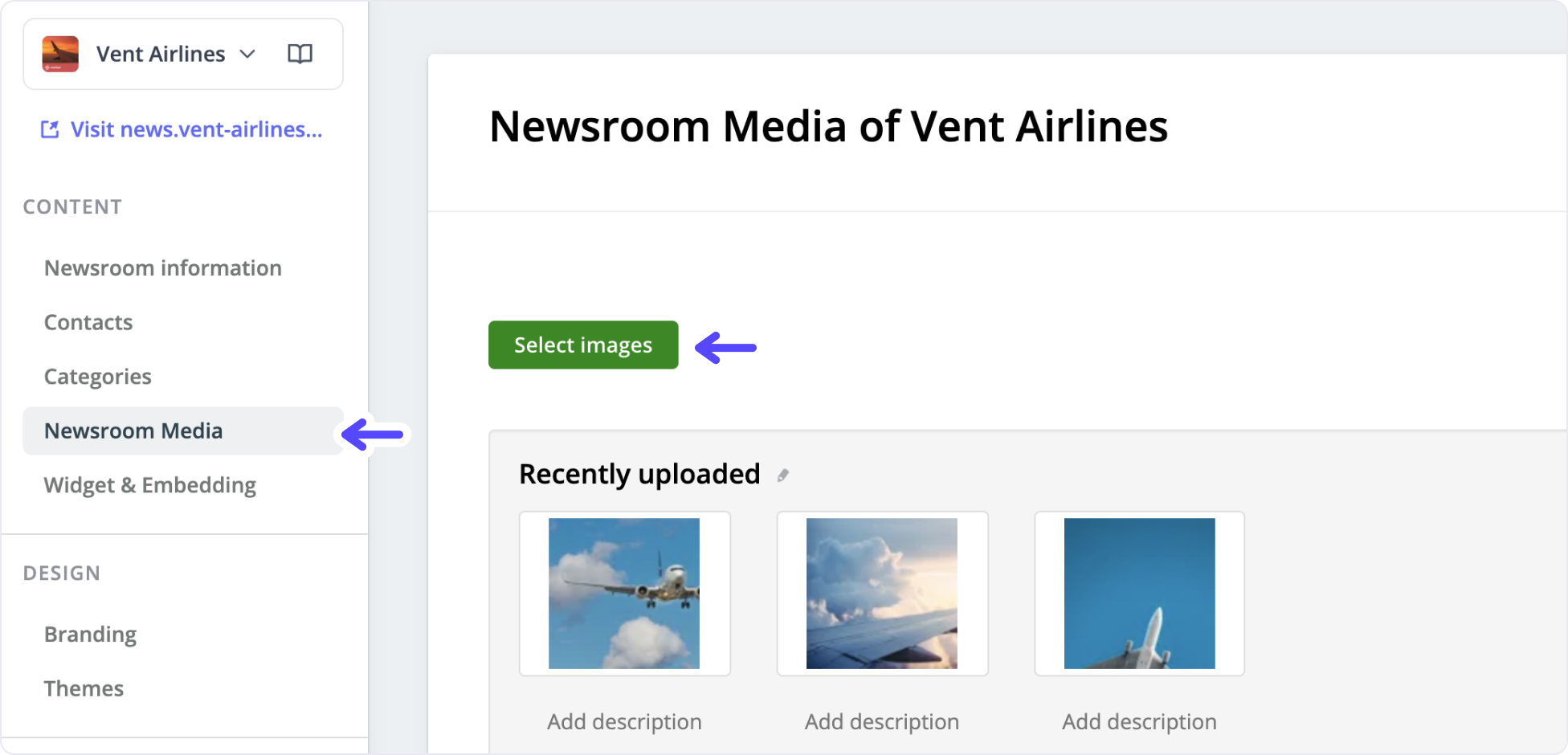Add description under the blue sky airplane image
Viewport: 1568px width, 755px height.
1139,722
